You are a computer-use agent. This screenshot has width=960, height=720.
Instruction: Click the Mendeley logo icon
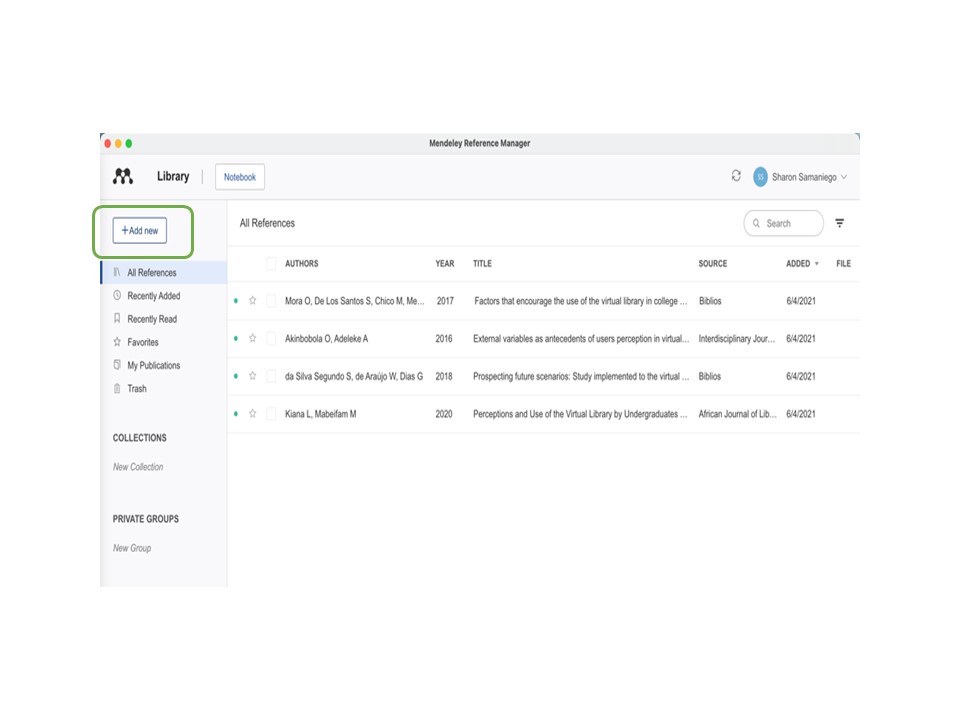pyautogui.click(x=122, y=176)
